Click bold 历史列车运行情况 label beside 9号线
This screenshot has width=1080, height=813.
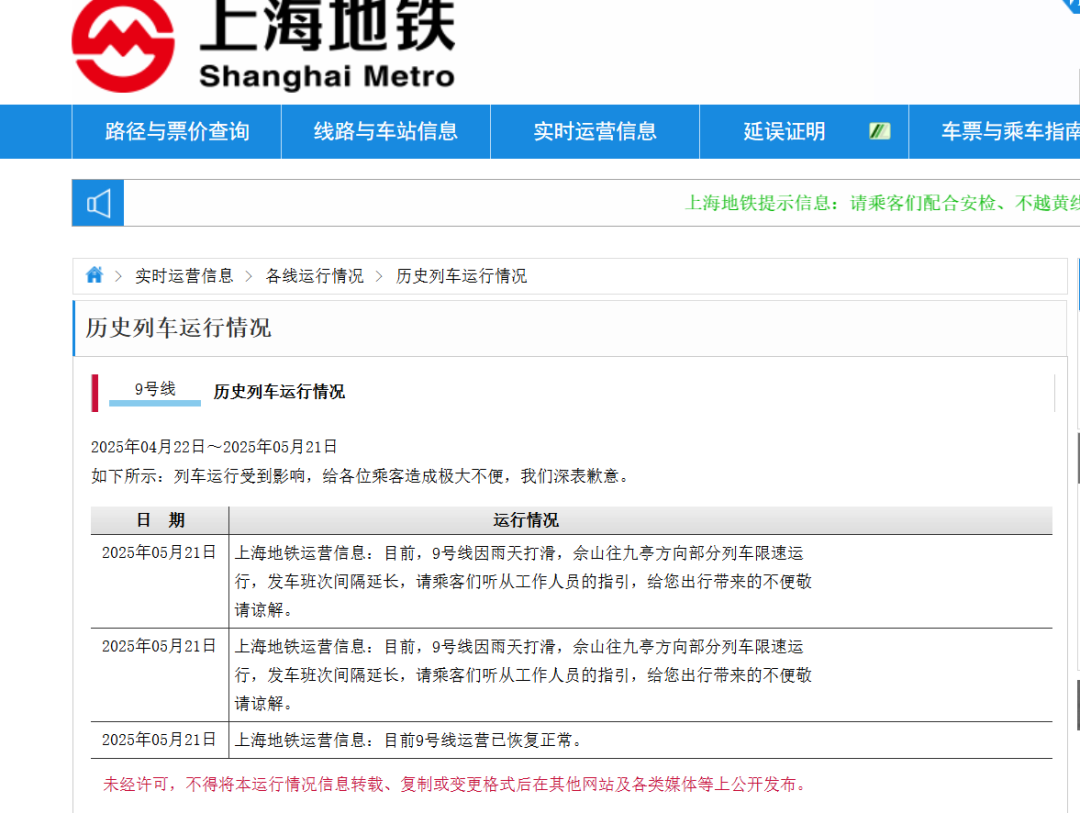[279, 392]
